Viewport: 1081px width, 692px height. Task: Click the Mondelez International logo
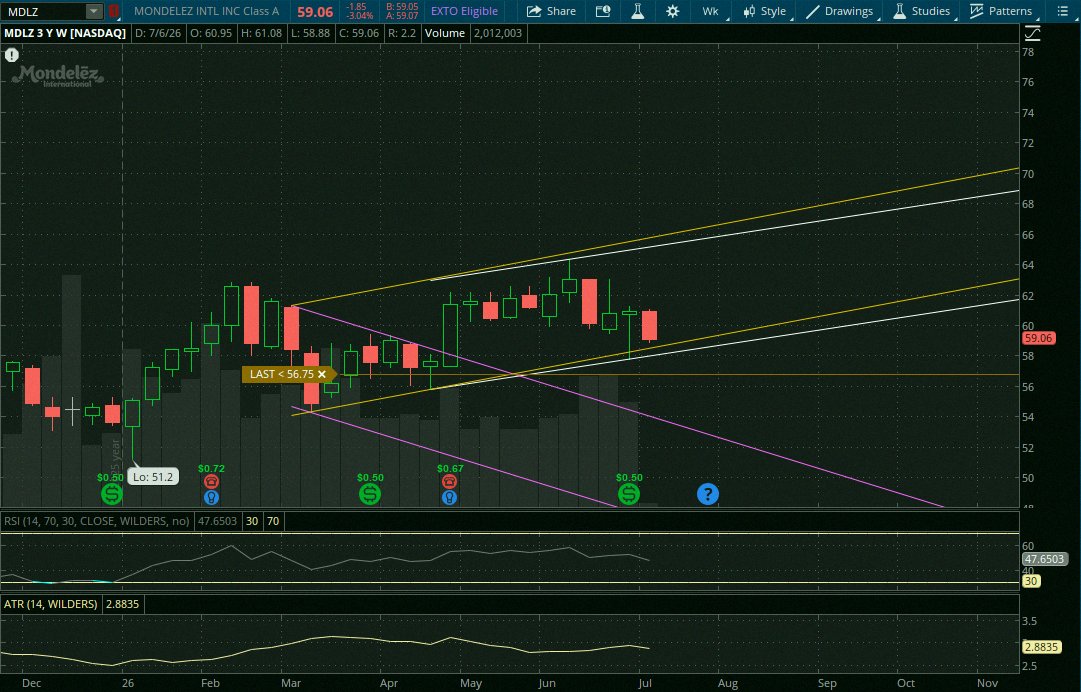[58, 76]
